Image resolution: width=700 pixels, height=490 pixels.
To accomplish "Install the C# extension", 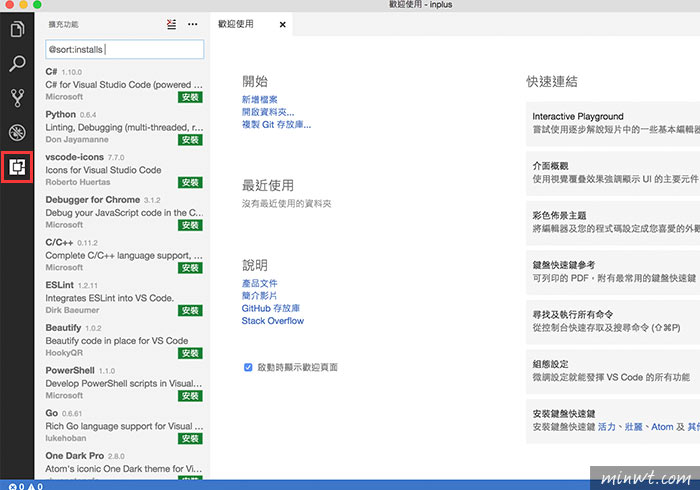I will coord(190,97).
